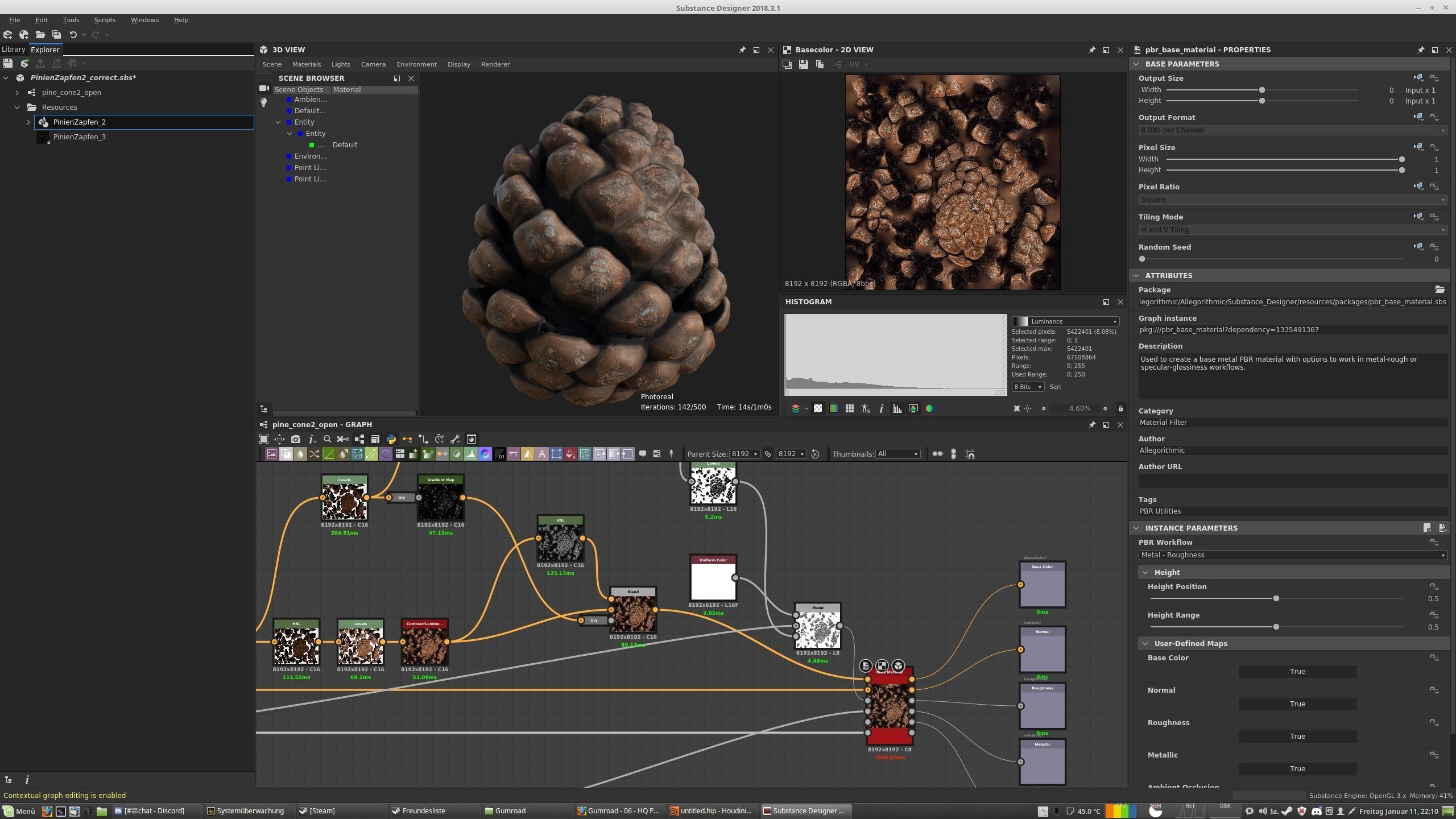Toggle Normal user-defined map True
This screenshot has height=819, width=1456.
tap(1297, 704)
